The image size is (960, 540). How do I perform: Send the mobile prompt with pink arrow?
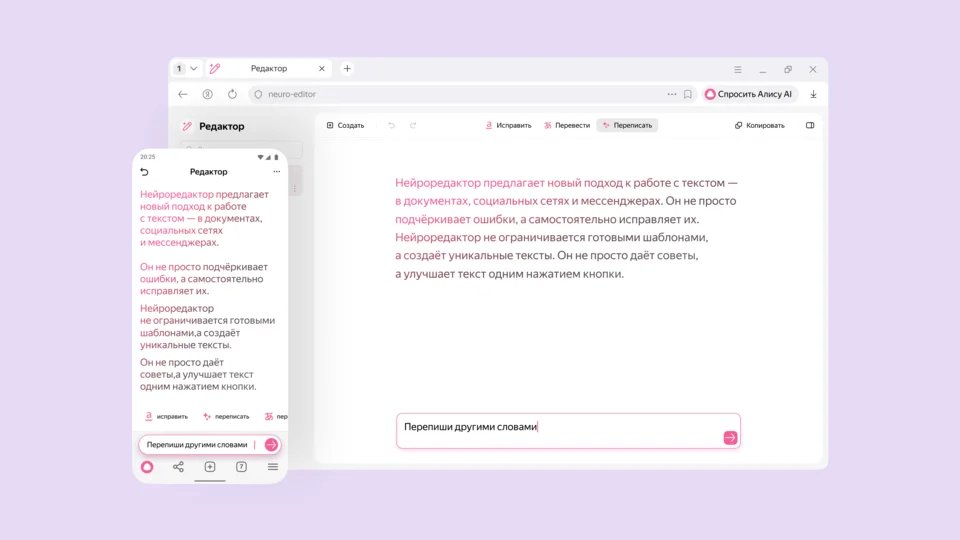[x=271, y=445]
